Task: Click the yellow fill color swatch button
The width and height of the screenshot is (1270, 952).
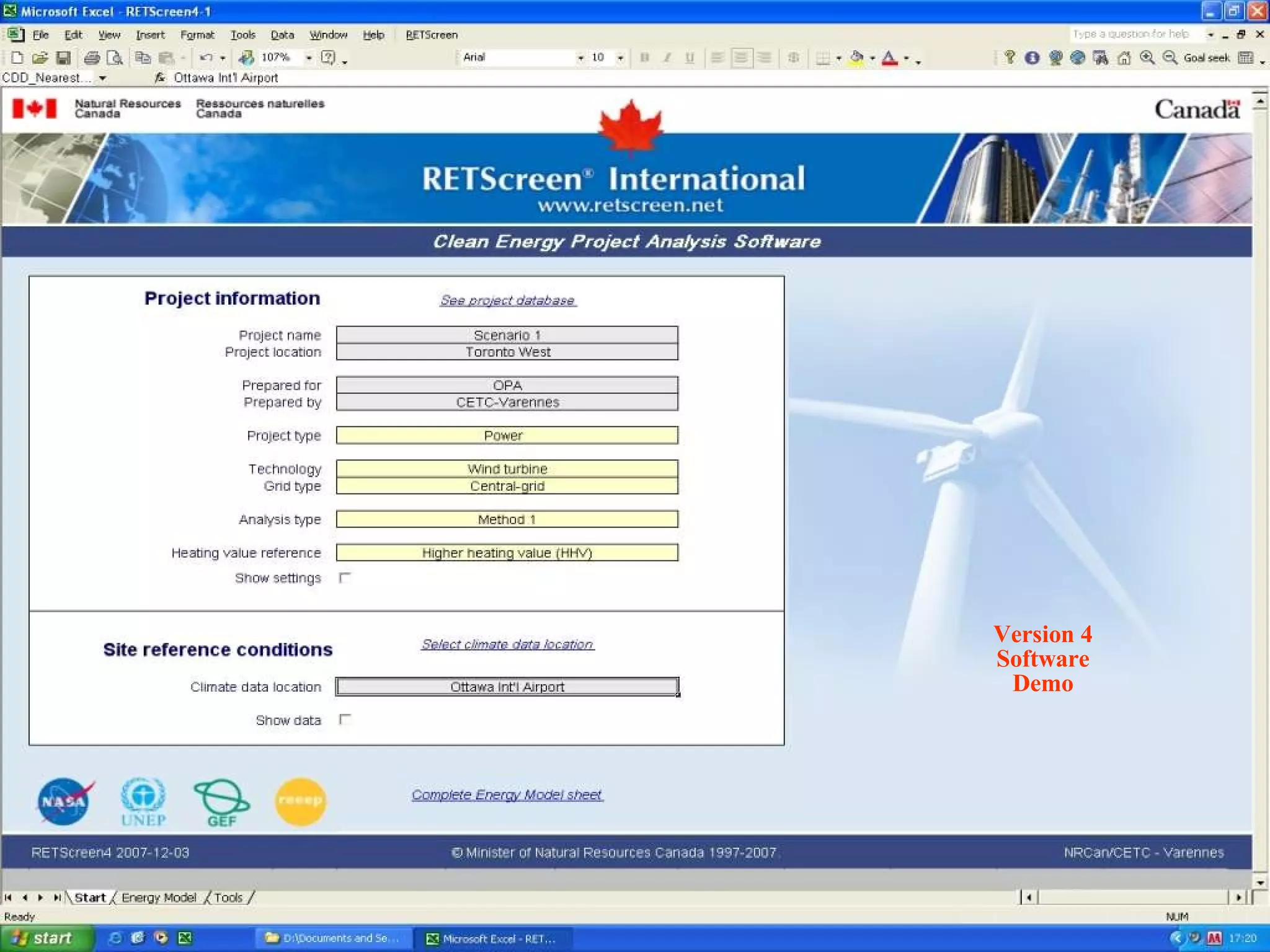Action: pyautogui.click(x=856, y=58)
